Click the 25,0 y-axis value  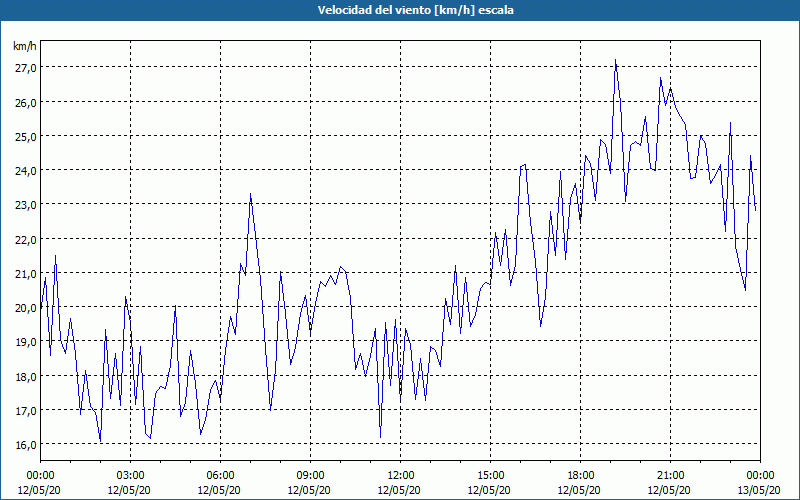coord(24,136)
